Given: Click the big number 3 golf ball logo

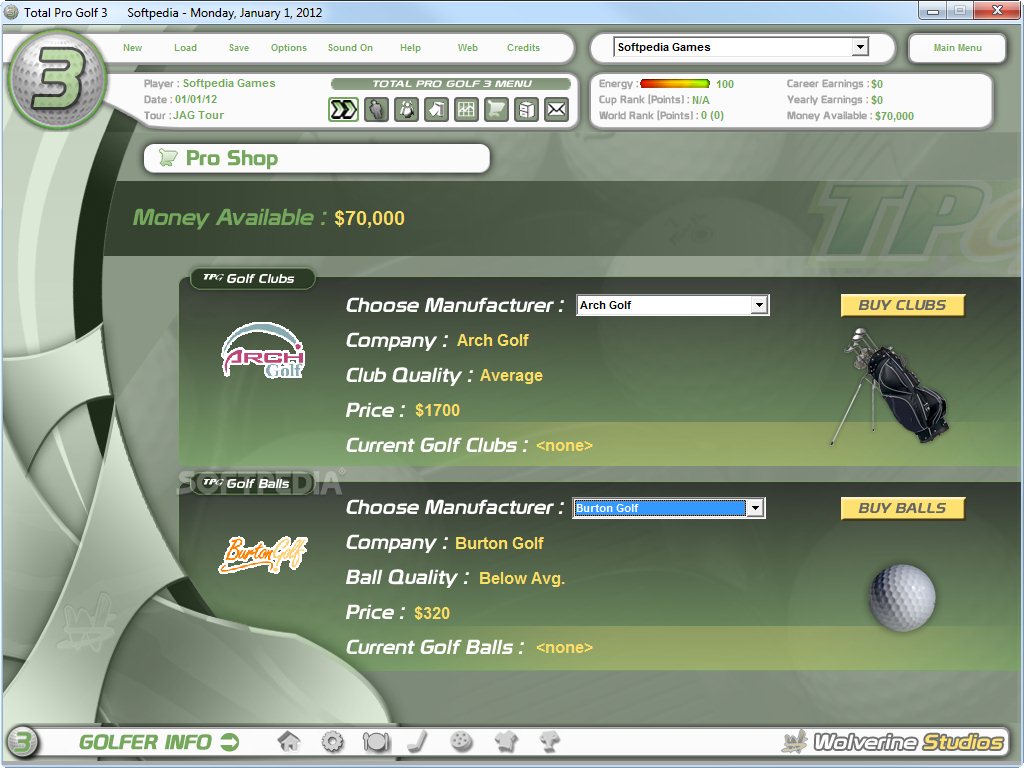Looking at the screenshot, I should click(x=57, y=79).
